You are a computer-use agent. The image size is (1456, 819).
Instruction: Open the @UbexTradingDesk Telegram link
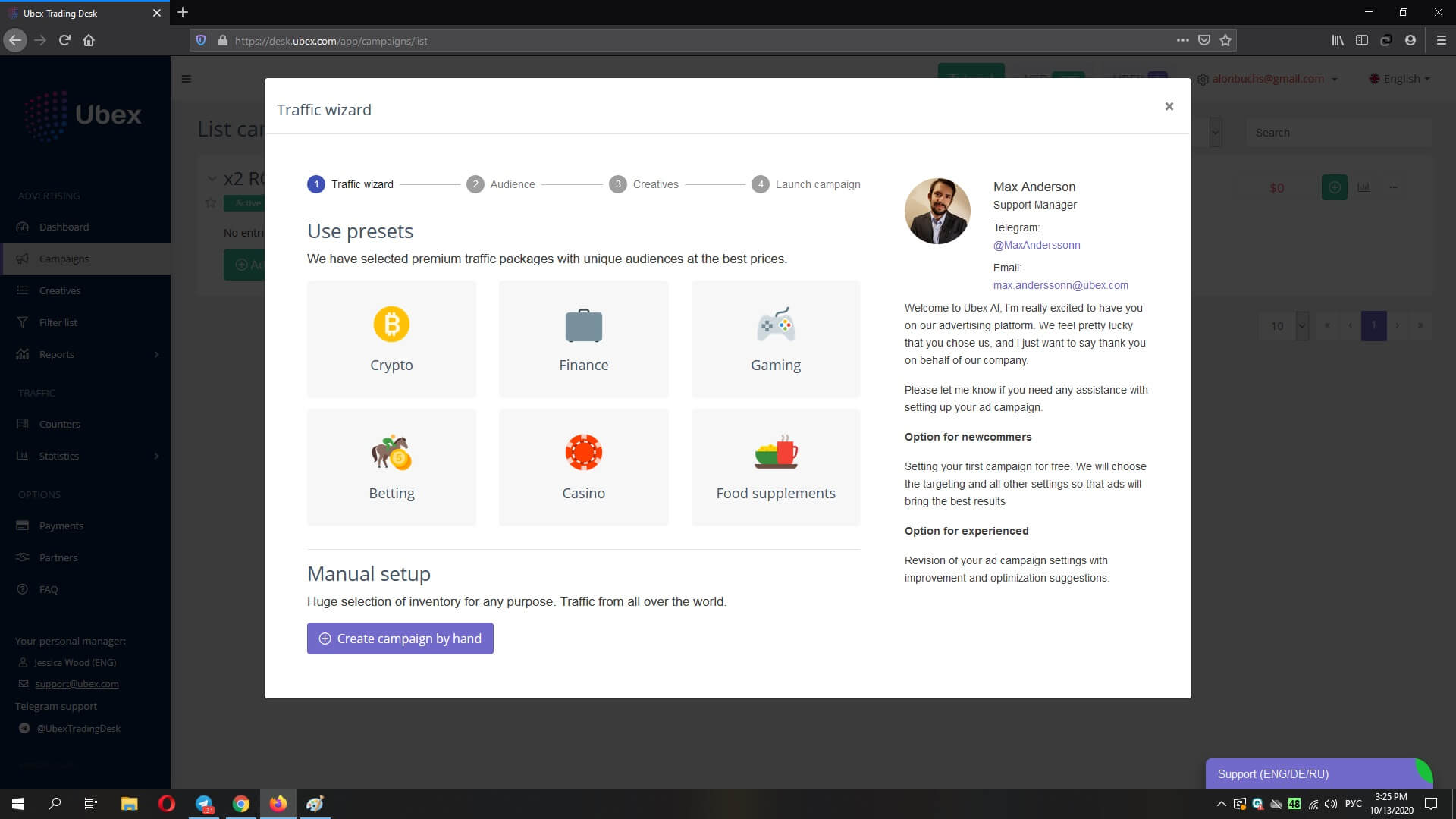pos(78,729)
